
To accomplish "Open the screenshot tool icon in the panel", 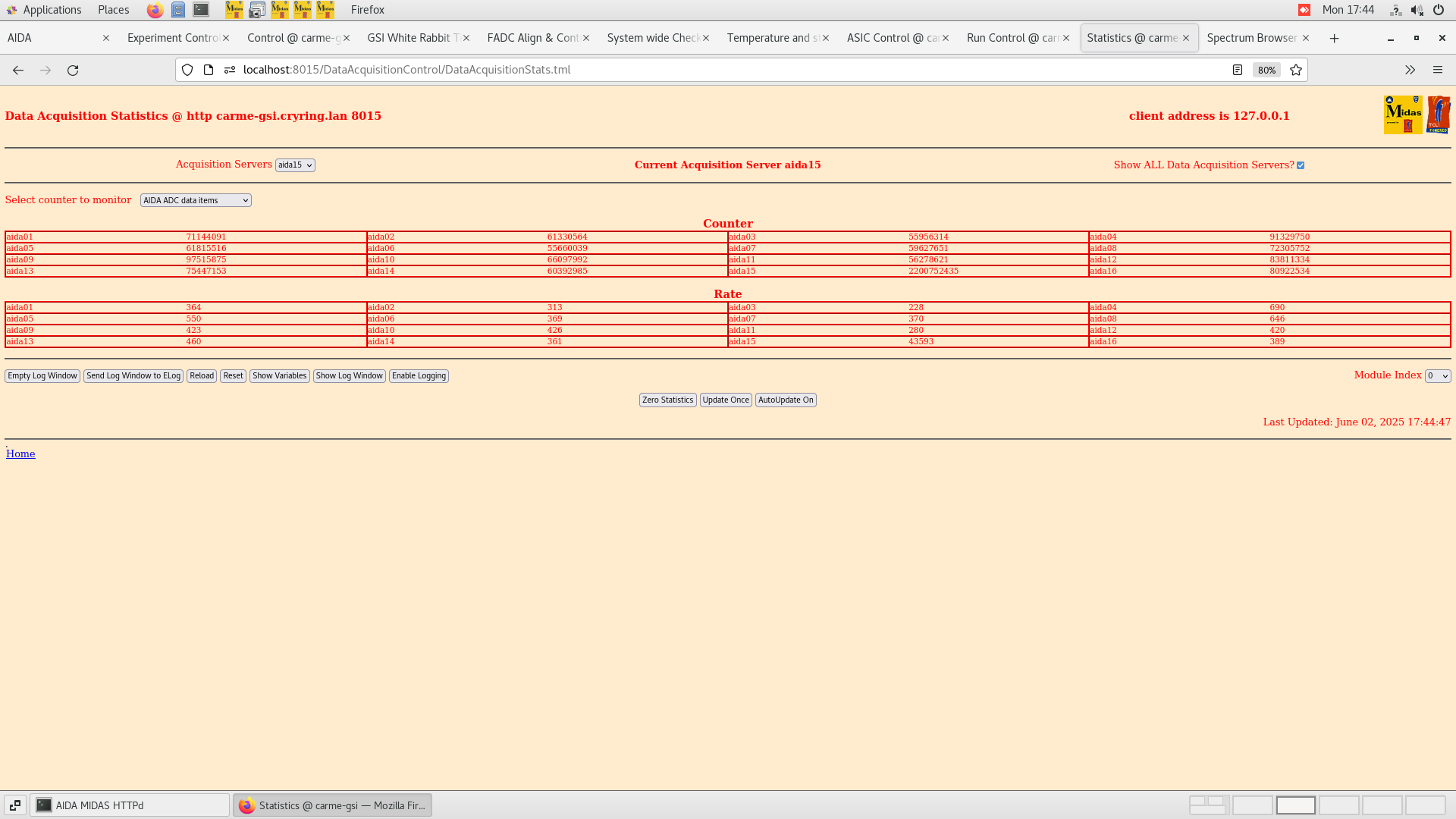I will point(257,10).
